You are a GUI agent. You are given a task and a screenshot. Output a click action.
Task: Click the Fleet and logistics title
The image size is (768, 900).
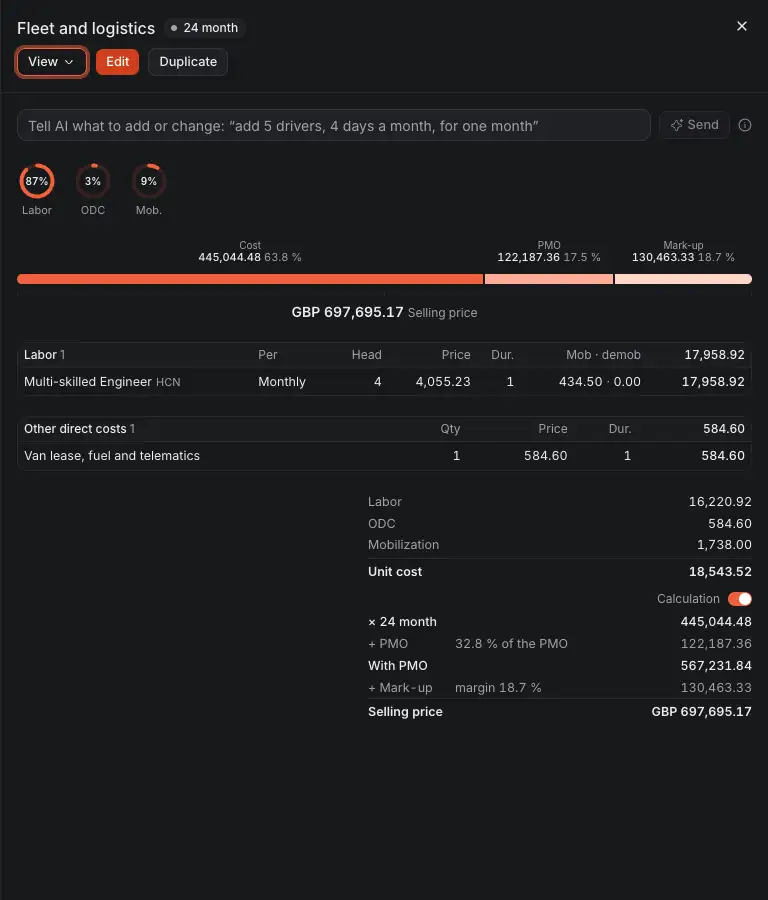[x=86, y=28]
